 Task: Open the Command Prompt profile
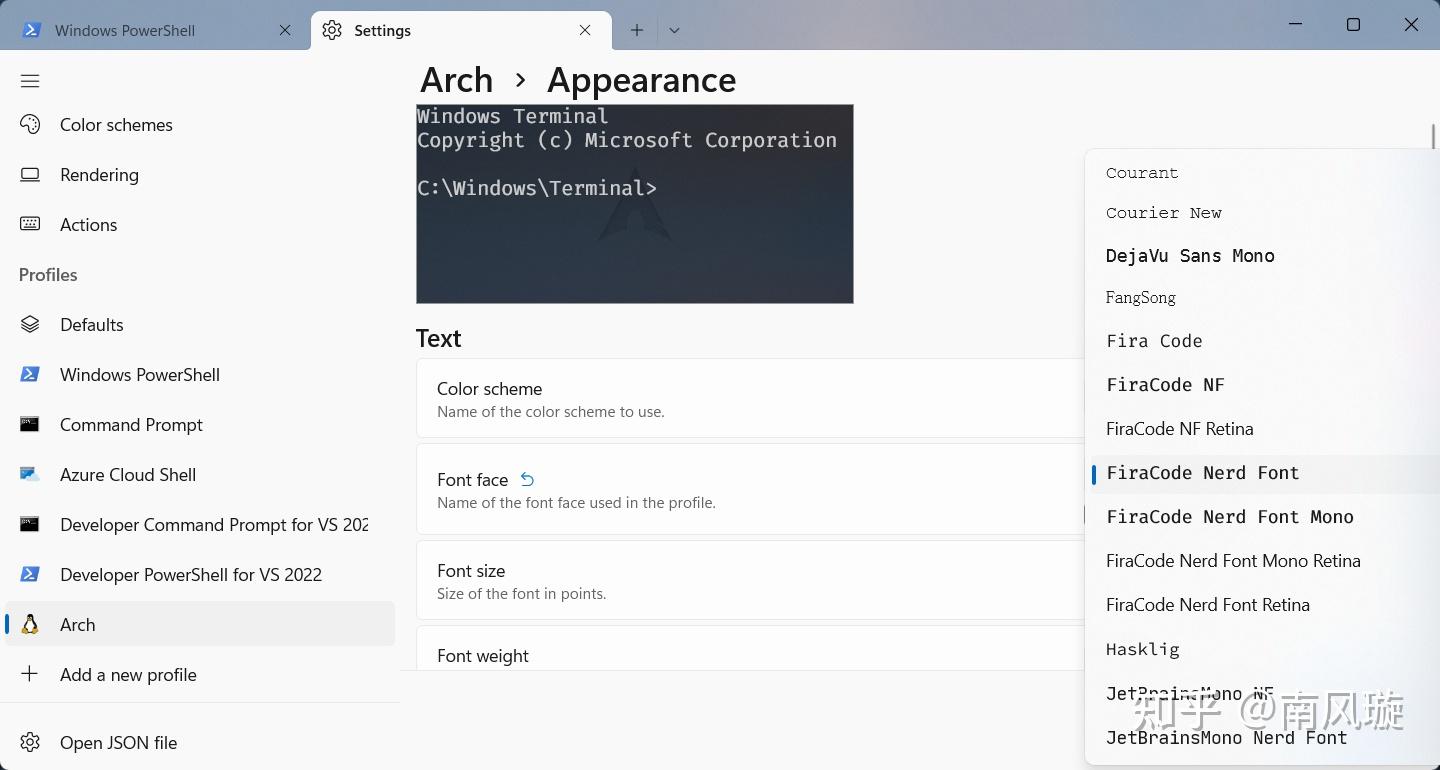tap(131, 425)
